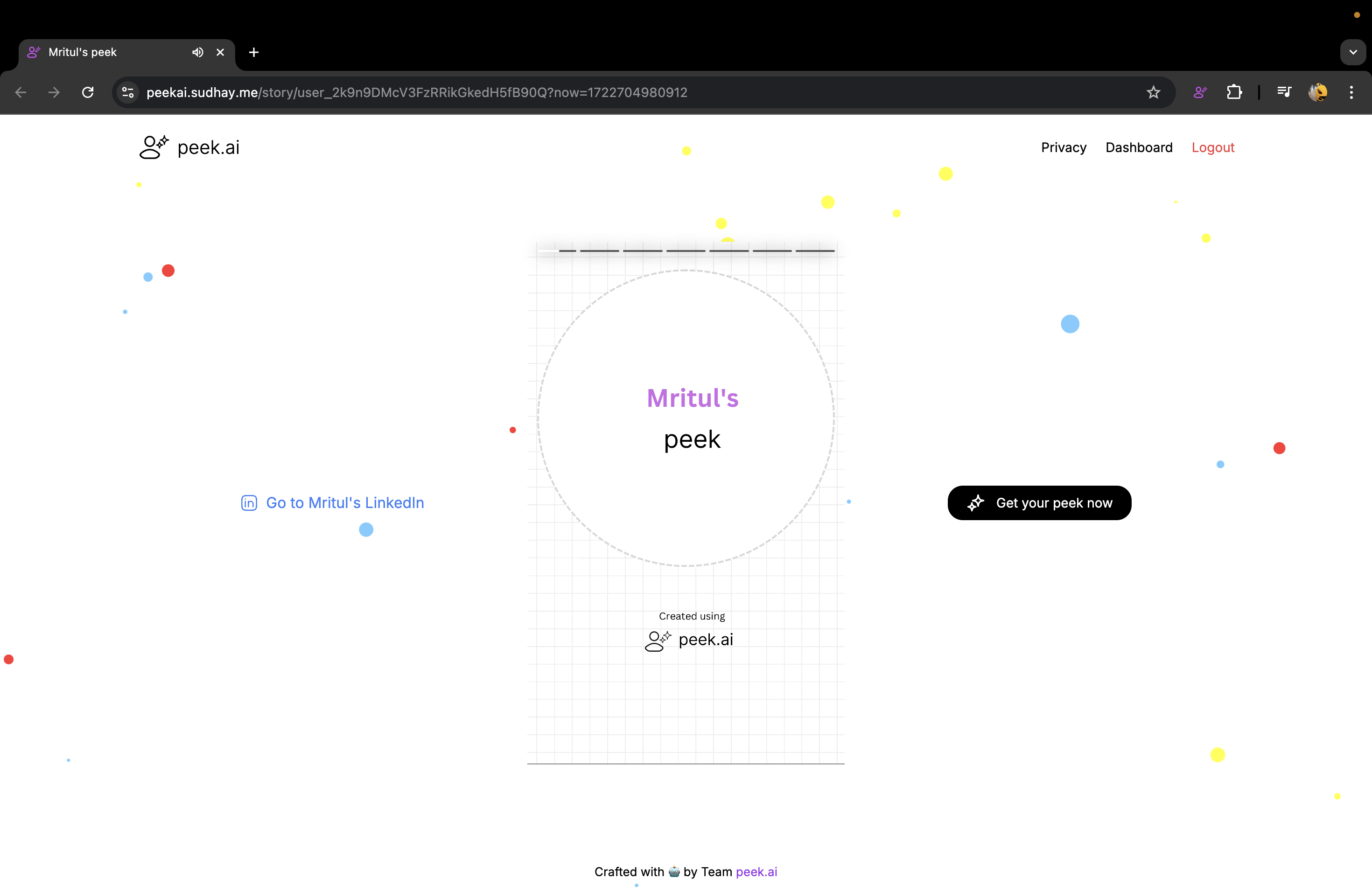Open the peek.ai browser extension icon
1372x892 pixels.
pyautogui.click(x=1200, y=92)
